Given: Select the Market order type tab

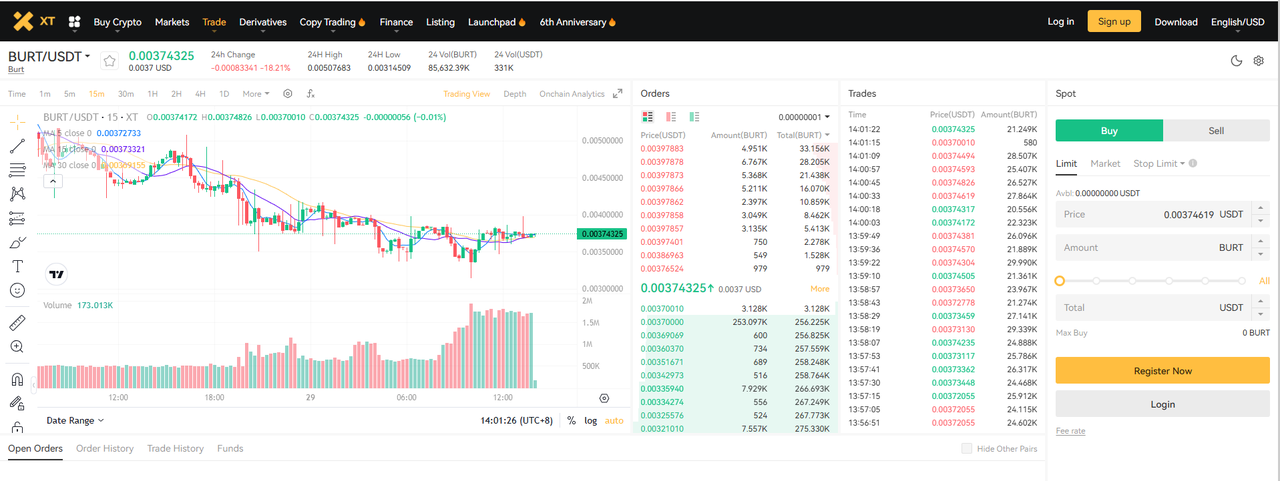Looking at the screenshot, I should [x=1105, y=163].
